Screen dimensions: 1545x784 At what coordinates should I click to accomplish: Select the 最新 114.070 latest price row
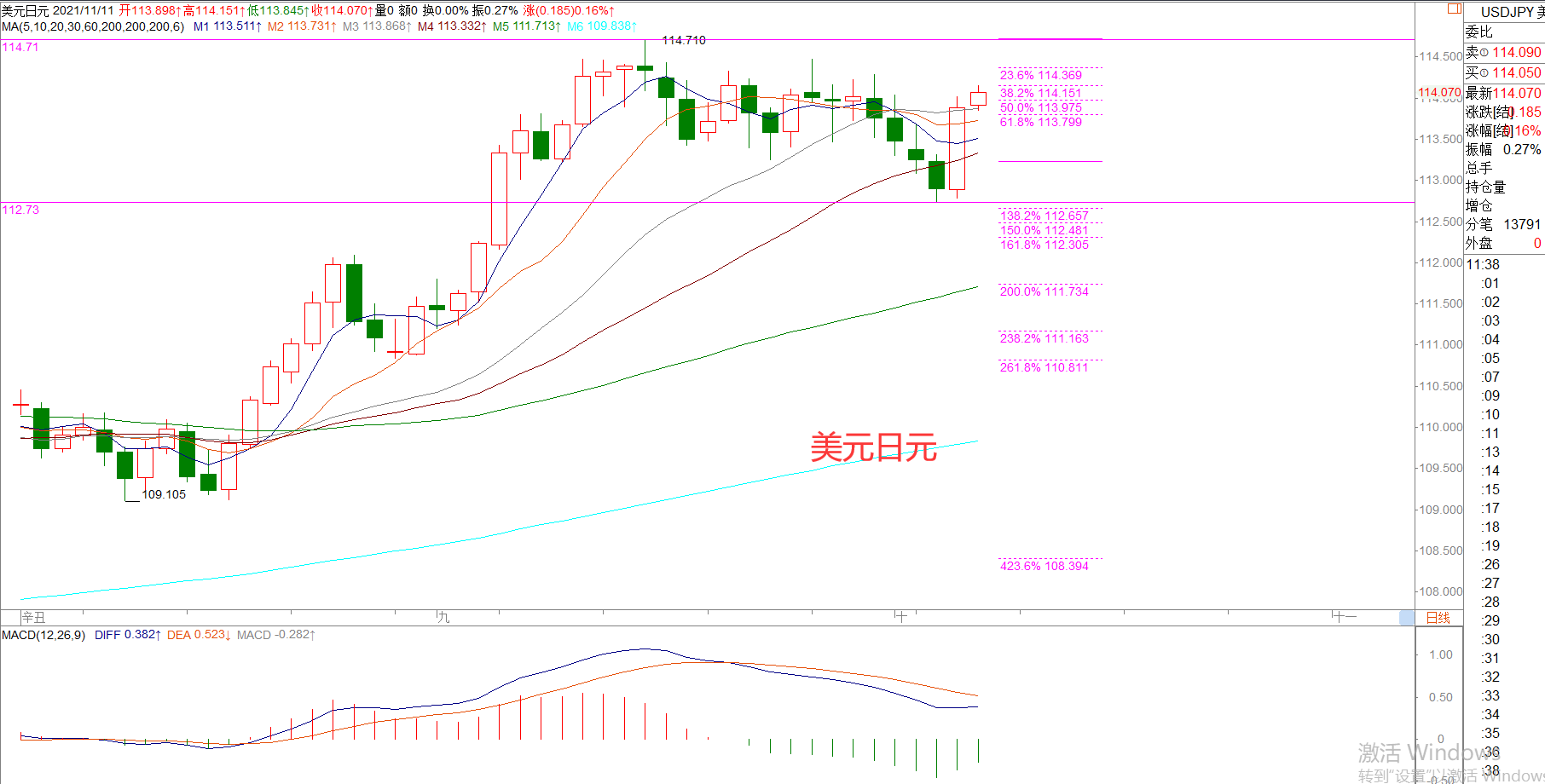tap(1504, 94)
